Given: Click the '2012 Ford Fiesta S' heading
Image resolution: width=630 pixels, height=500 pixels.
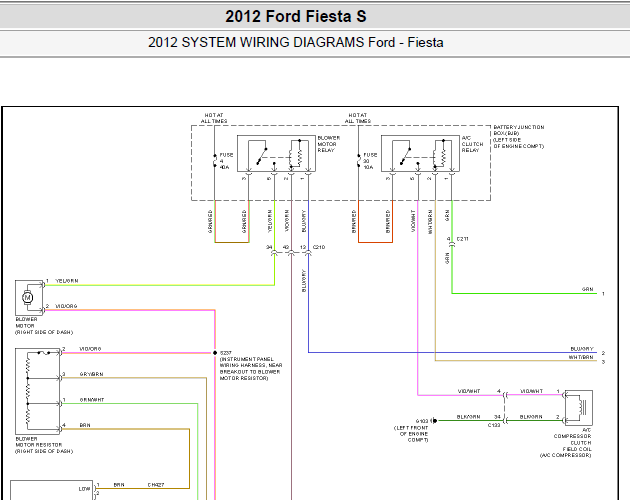Looking at the screenshot, I should pyautogui.click(x=296, y=16).
